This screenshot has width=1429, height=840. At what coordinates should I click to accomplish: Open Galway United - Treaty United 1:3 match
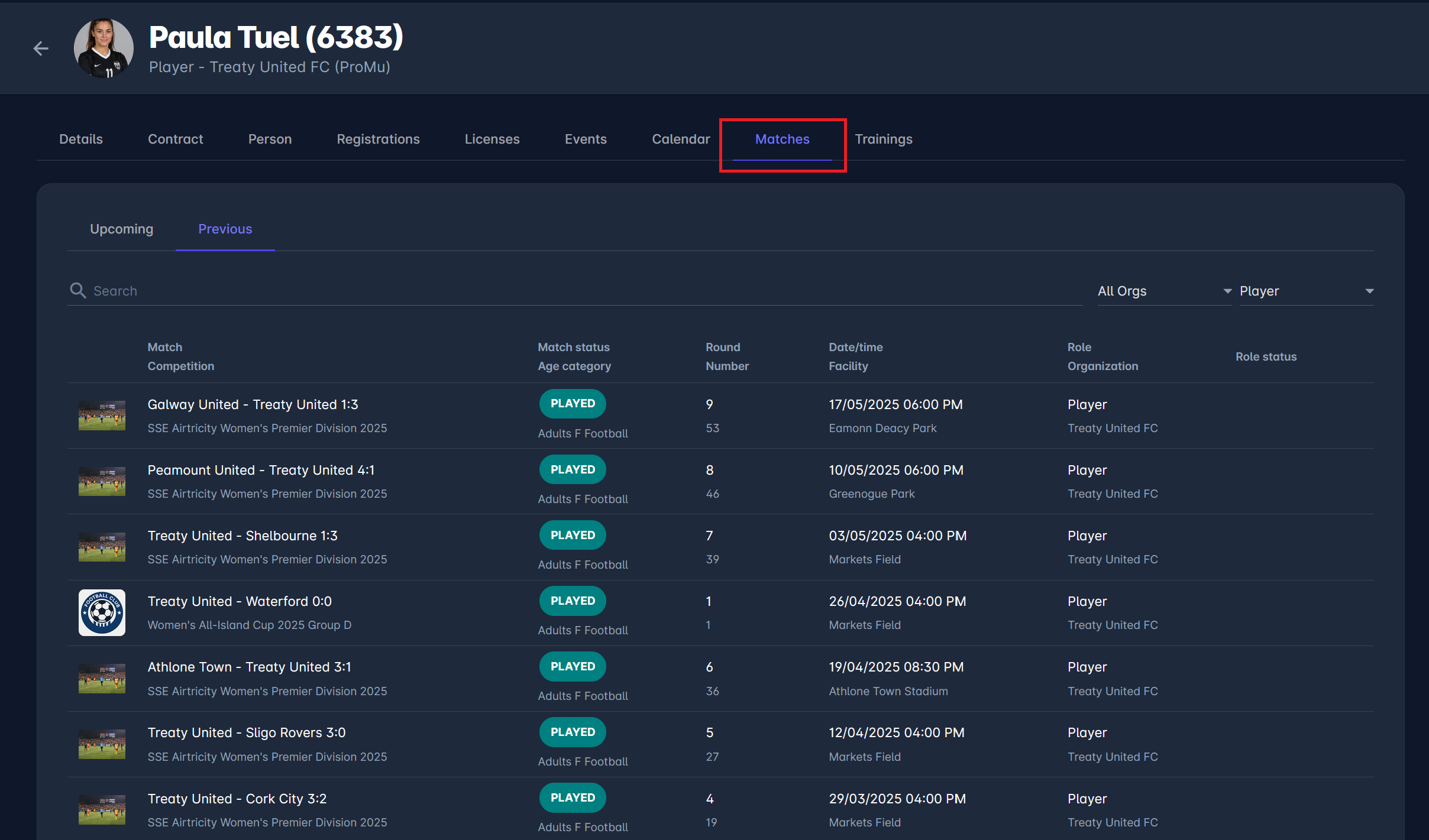[253, 404]
